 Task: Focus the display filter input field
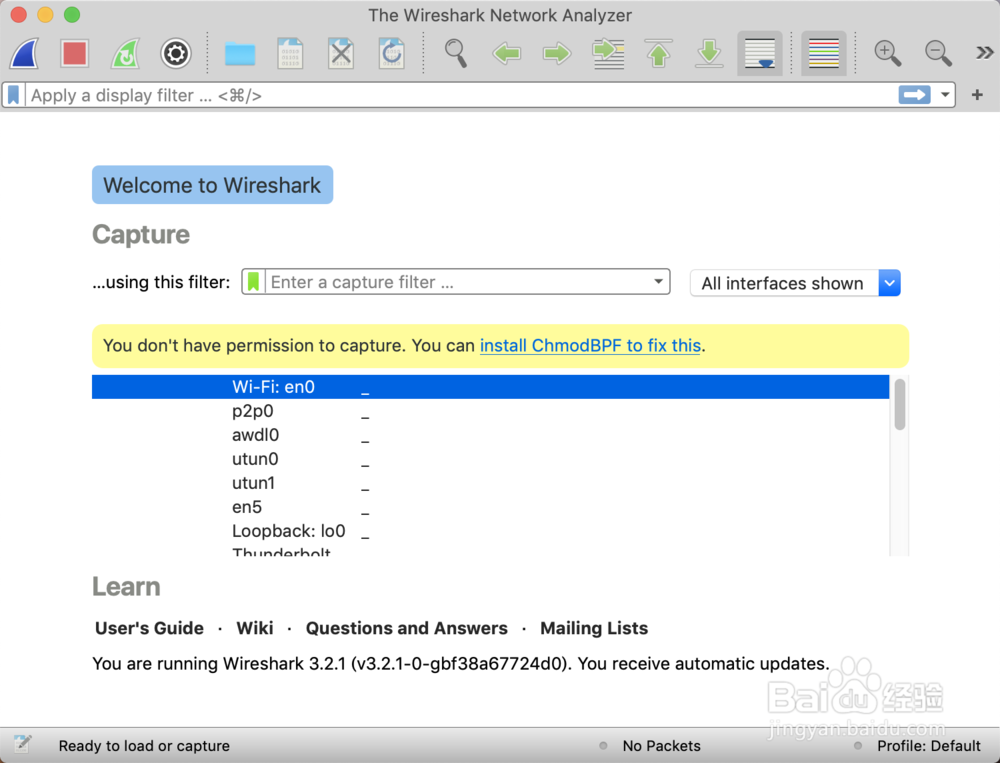coord(460,95)
